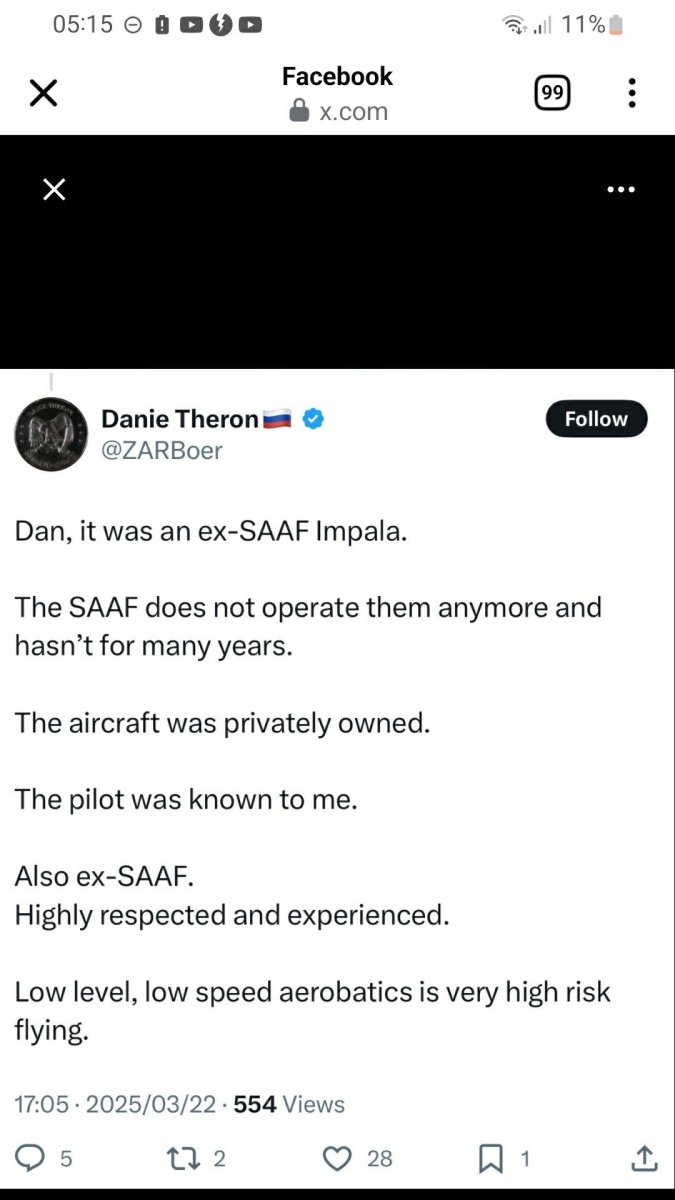675x1200 pixels.
Task: Open the tab switcher showing 99 tabs
Action: (552, 92)
